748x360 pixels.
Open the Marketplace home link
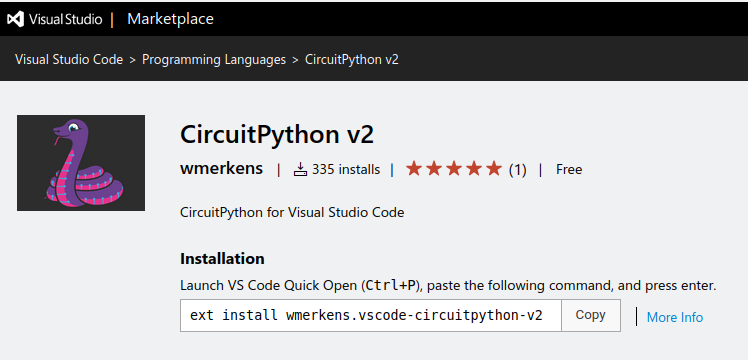point(170,19)
